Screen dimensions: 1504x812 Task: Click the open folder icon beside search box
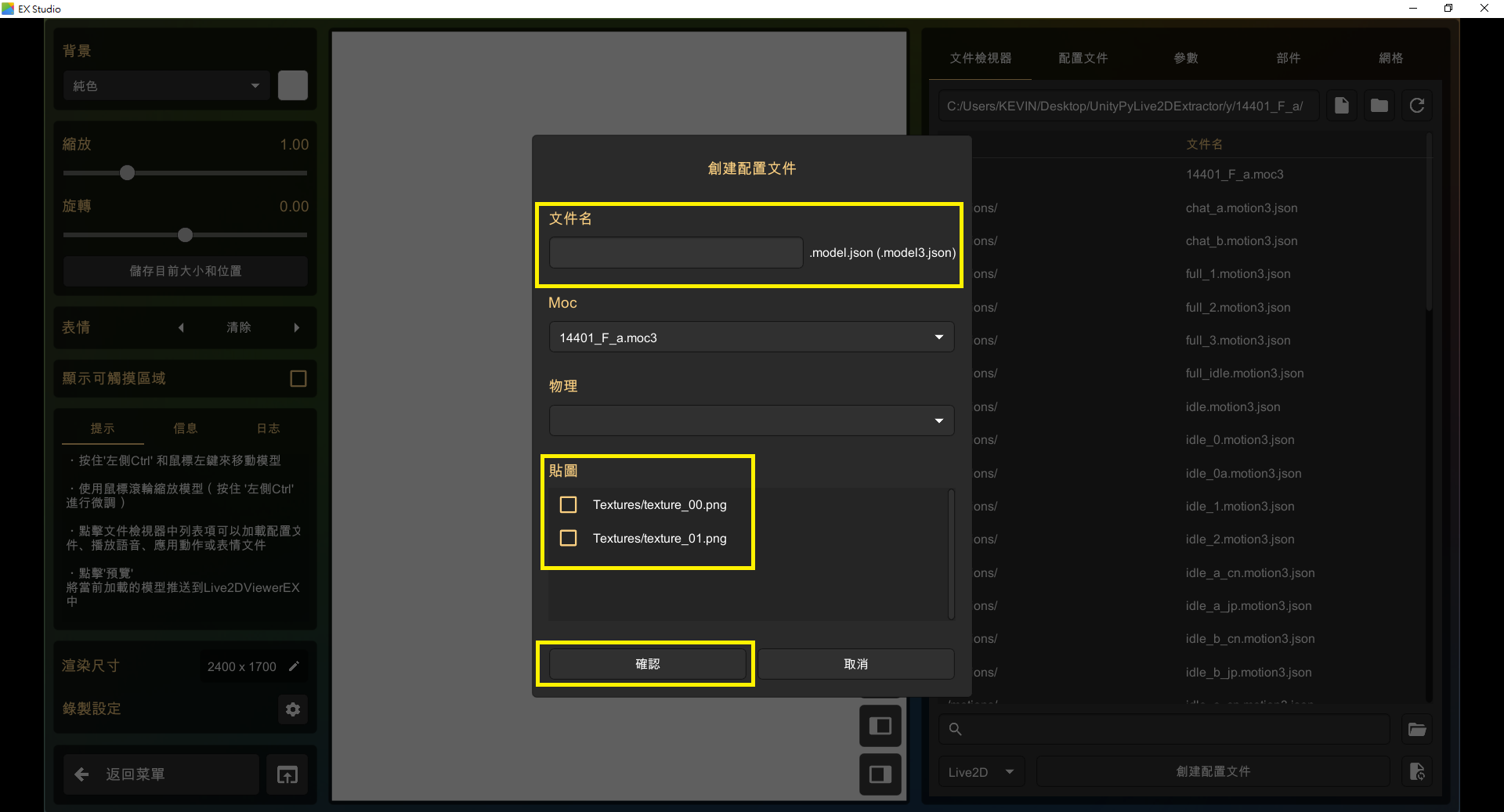tap(1417, 730)
